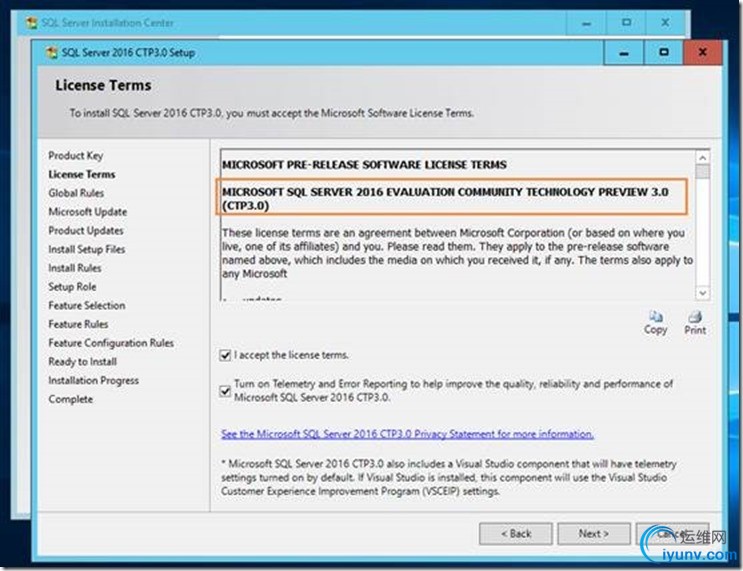Viewport: 743px width, 571px height.
Task: Click the Visual Studio component telemetry note
Action: point(449,478)
